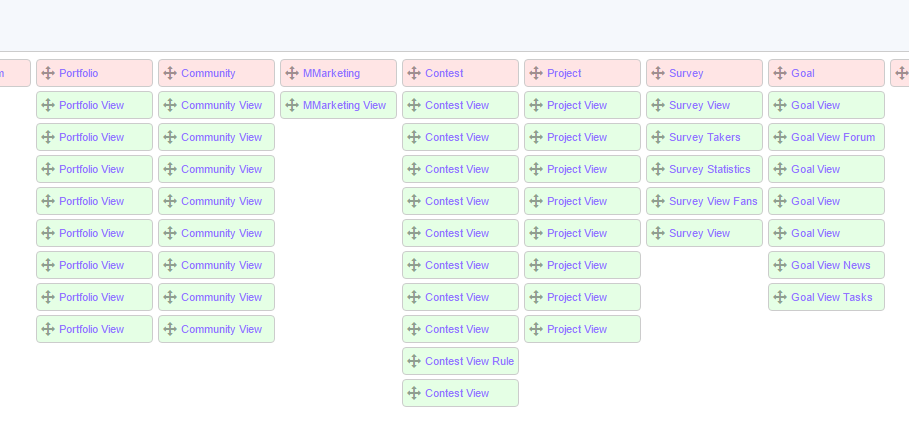Click the move icon on Project header
909x424 pixels.
(536, 73)
